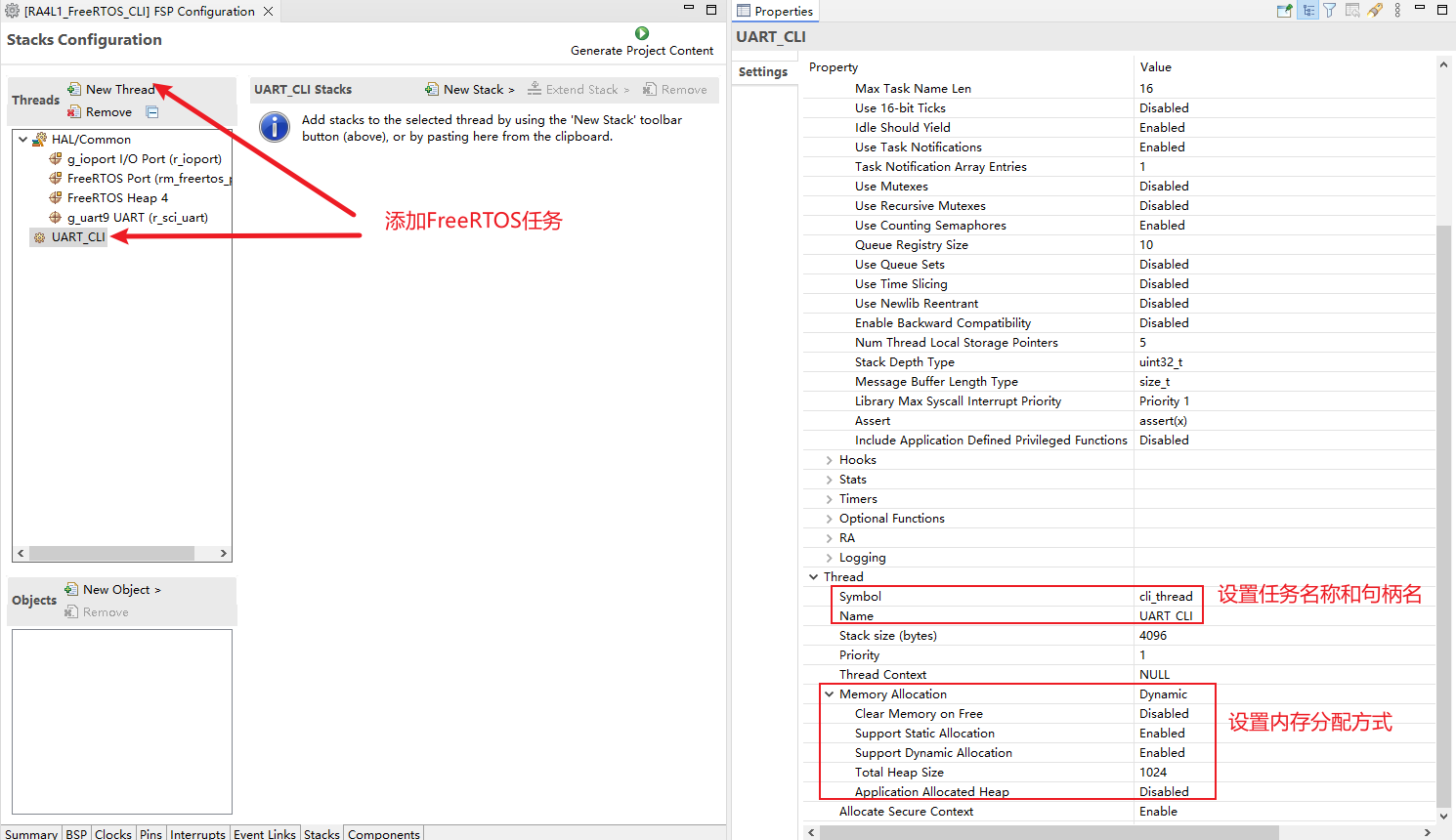Pin the Properties view to selection
The width and height of the screenshot is (1456, 840).
point(1285,11)
